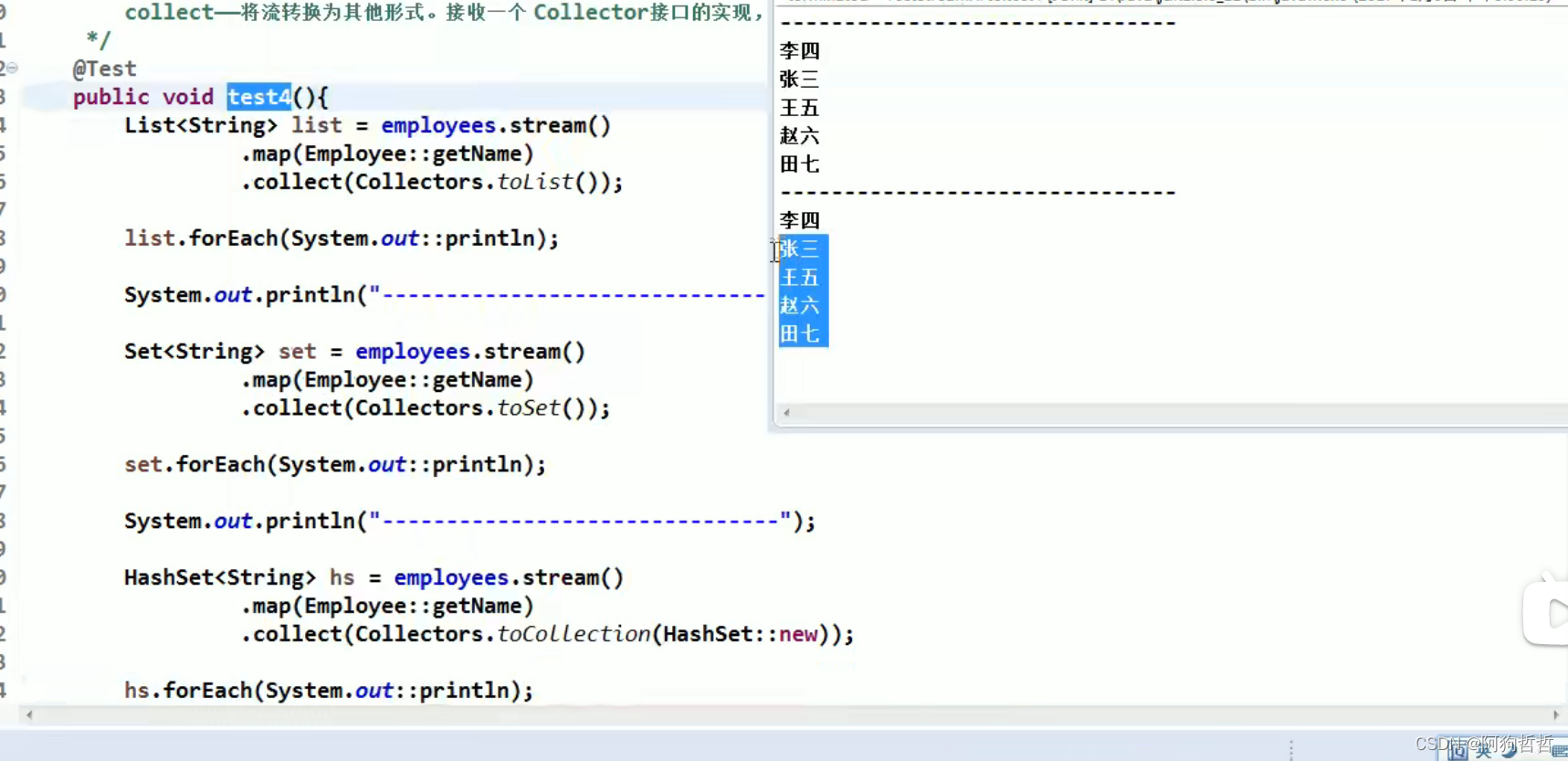This screenshot has width=1568, height=761.
Task: Click the highlighted 张三 console line
Action: (x=800, y=248)
